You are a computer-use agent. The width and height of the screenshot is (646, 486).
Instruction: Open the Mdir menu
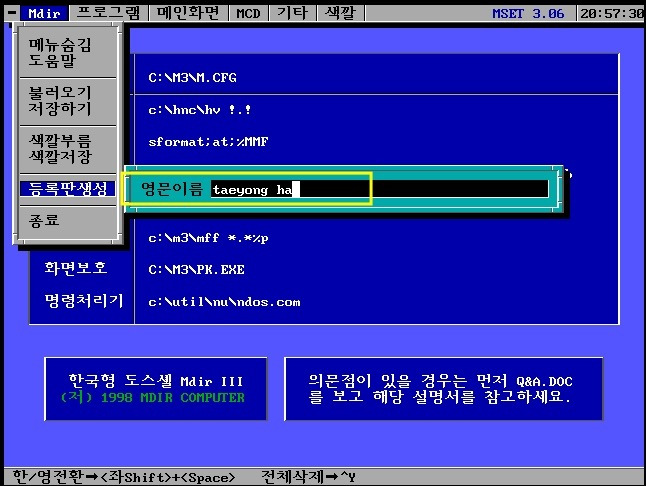click(x=44, y=13)
